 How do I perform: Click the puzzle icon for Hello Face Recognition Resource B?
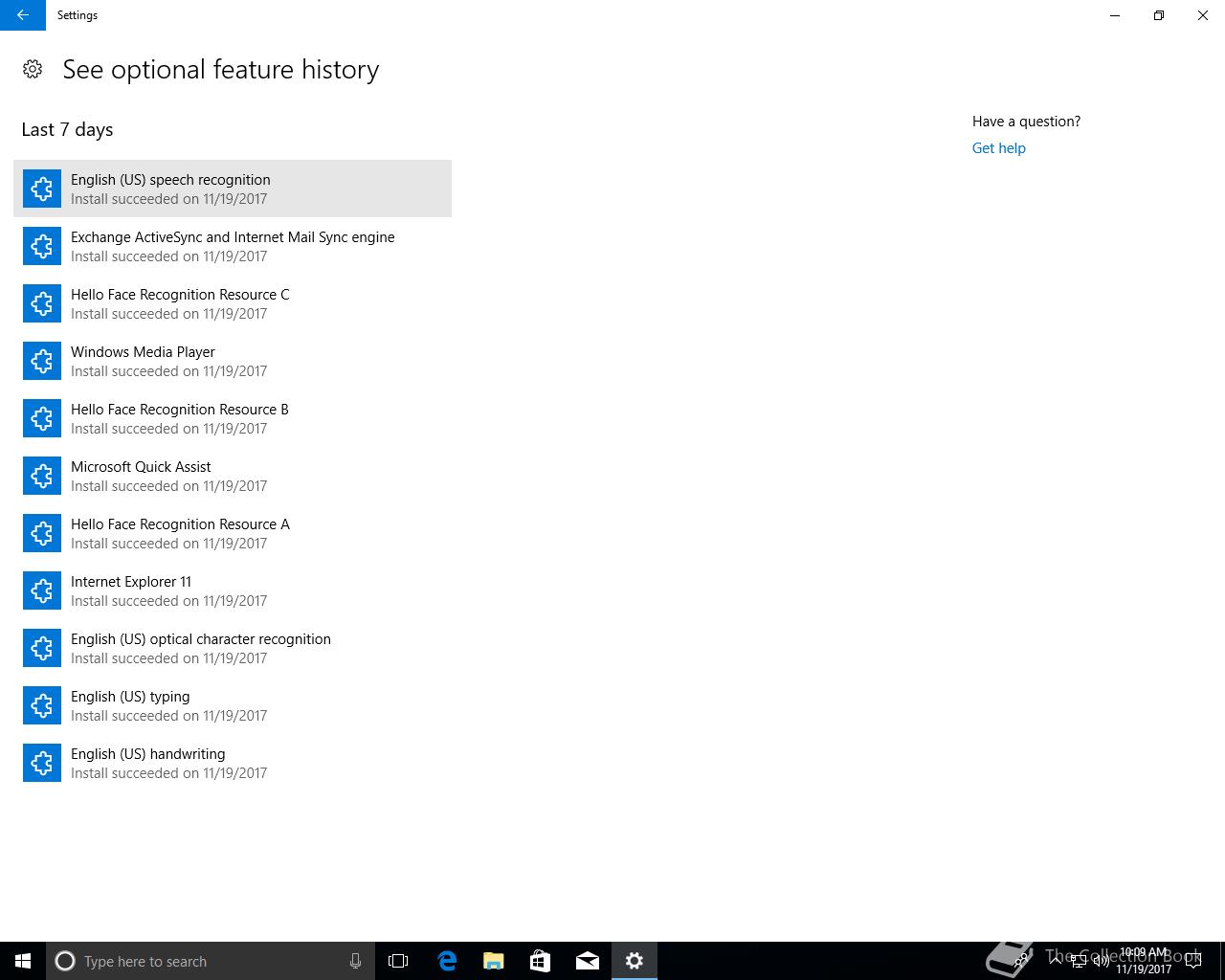point(42,418)
